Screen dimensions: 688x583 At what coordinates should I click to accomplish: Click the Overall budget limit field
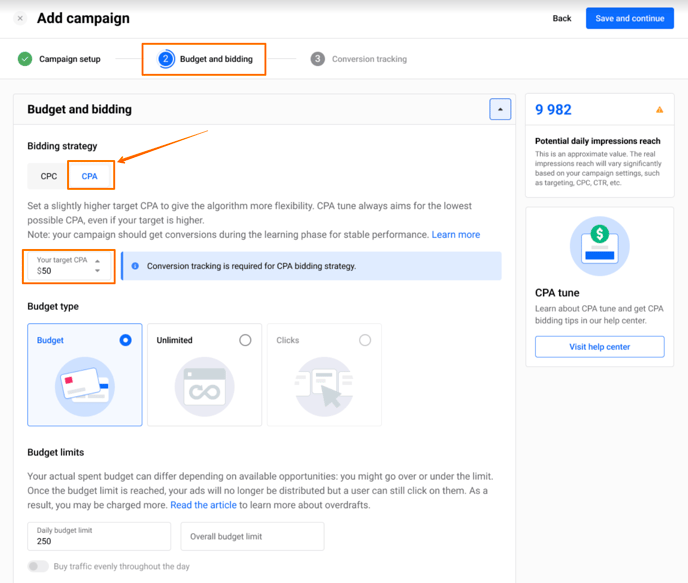pyautogui.click(x=252, y=536)
